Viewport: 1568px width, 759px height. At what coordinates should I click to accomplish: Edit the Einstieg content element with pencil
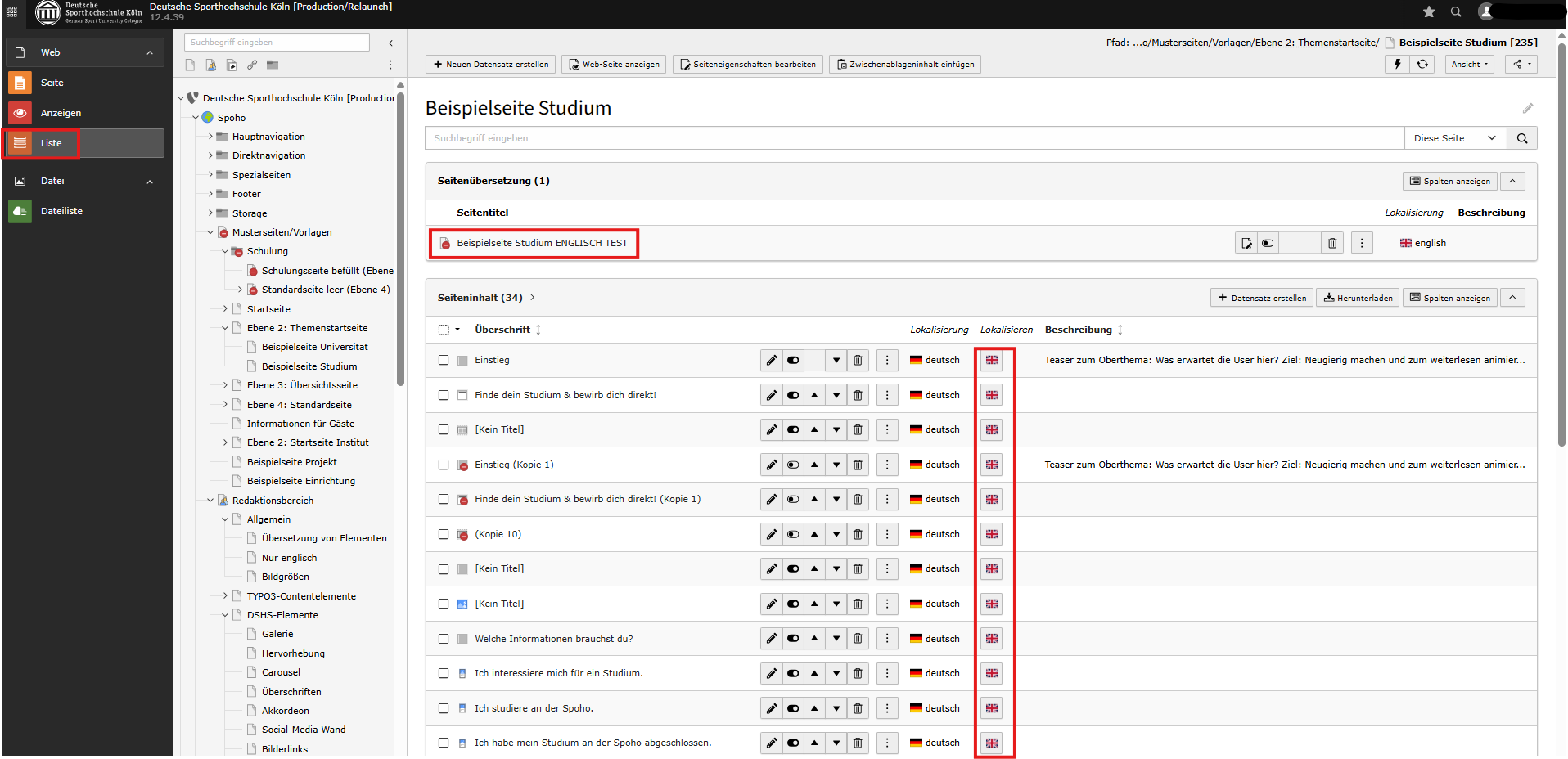click(771, 360)
